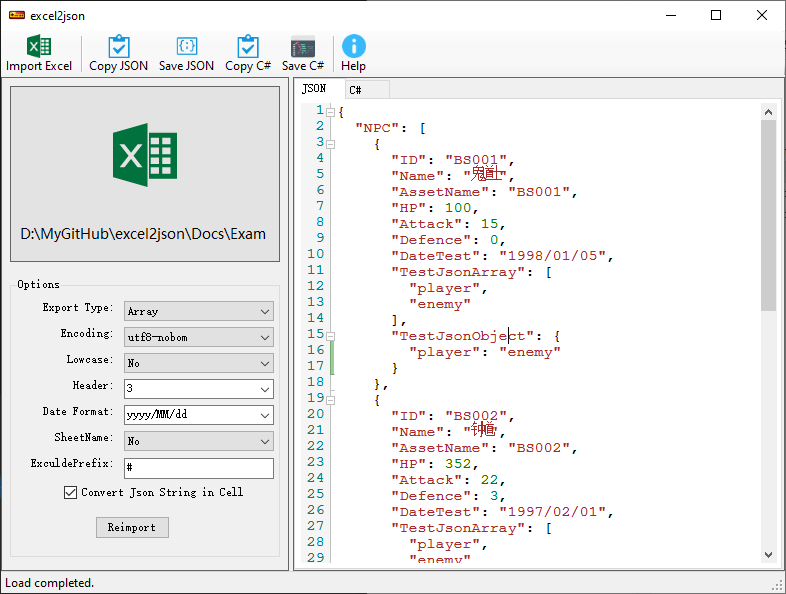
Task: Minimize the excel2json window
Action: point(671,15)
